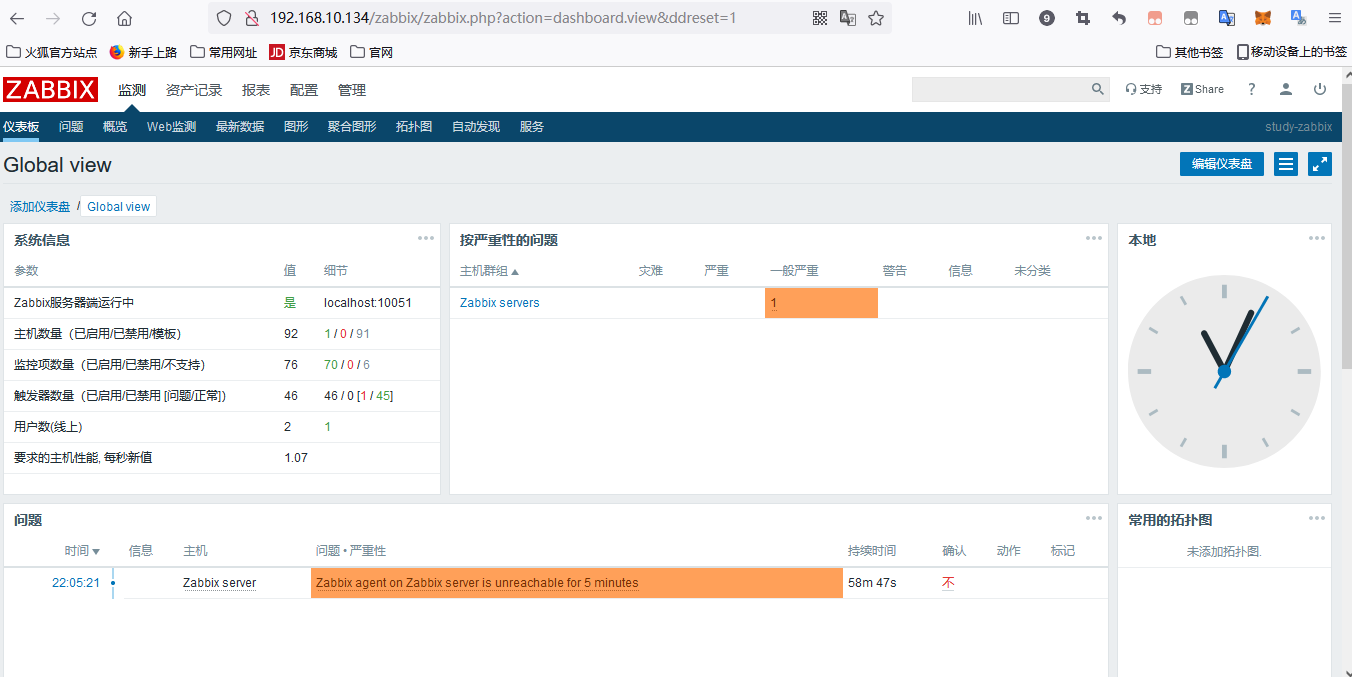This screenshot has width=1352, height=677.
Task: Click the pink two-dot extension icon
Action: tap(1155, 18)
